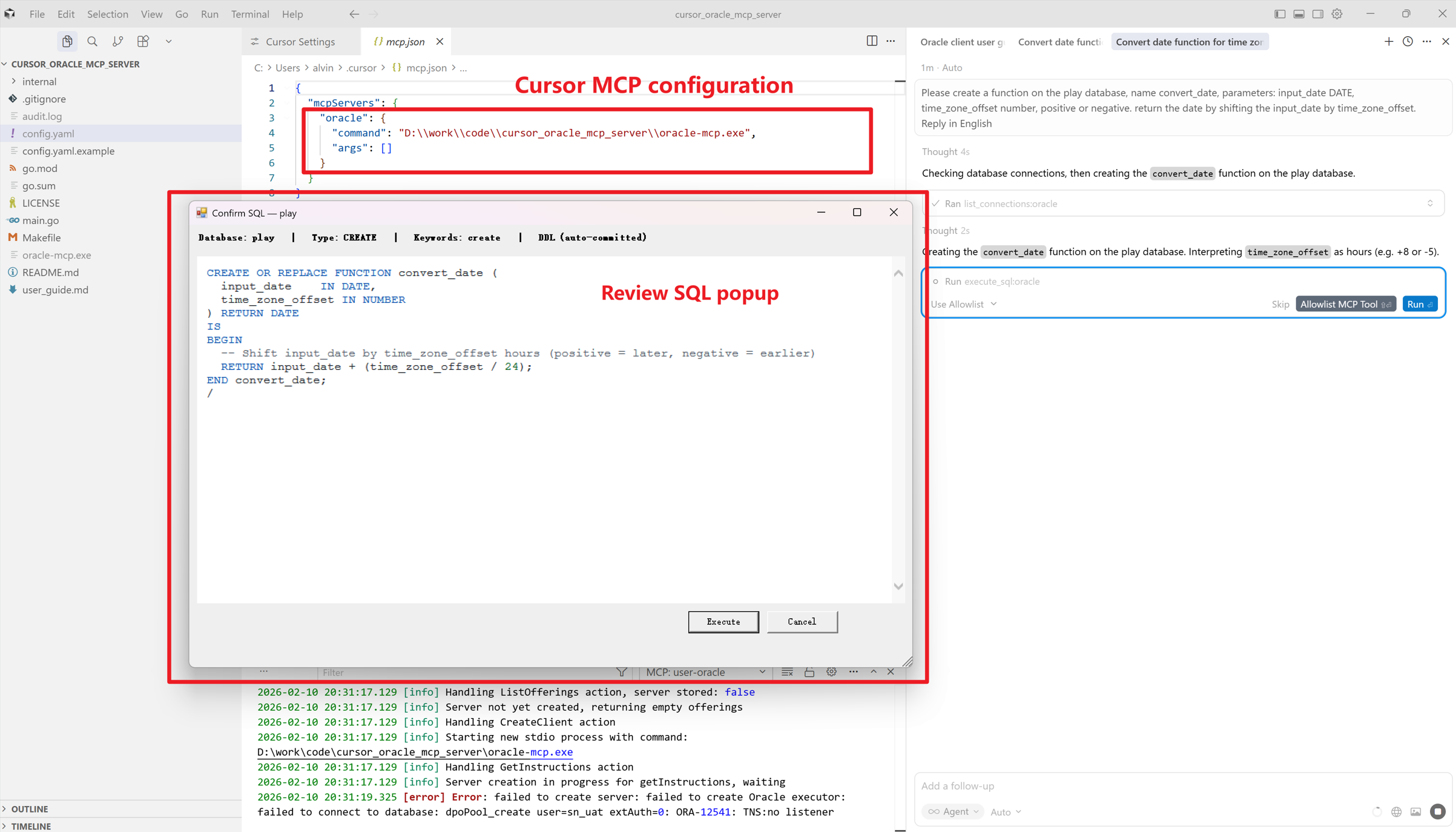
Task: Expand the internal folder
Action: click(39, 81)
